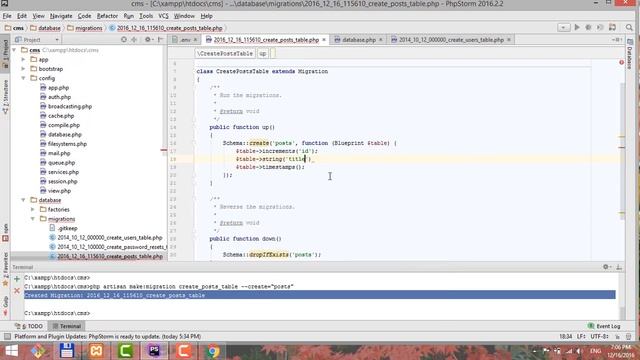640x360 pixels.
Task: Click the PhpStorm taskbar icon
Action: 154,351
